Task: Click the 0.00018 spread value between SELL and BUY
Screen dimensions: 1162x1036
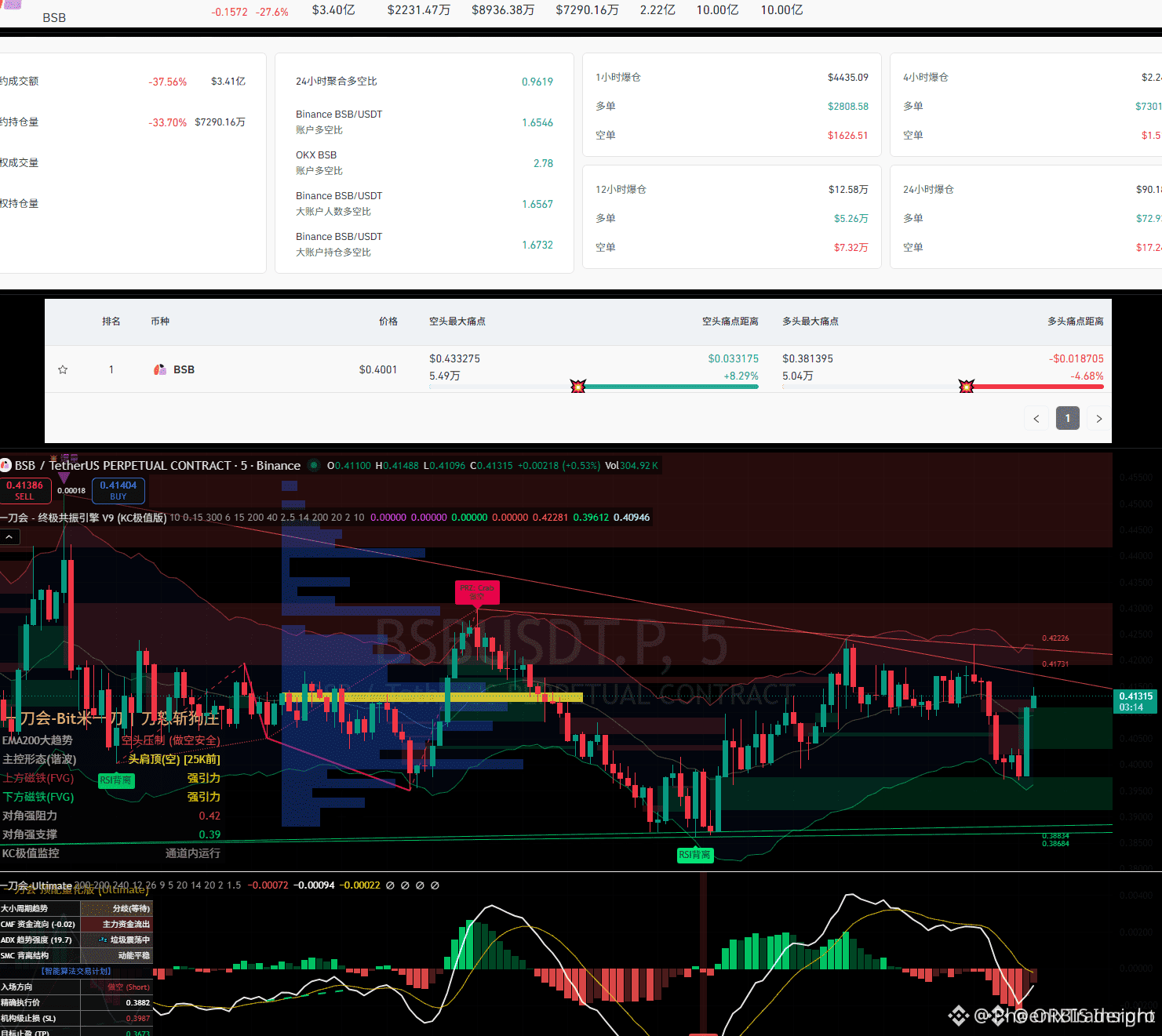Action: coord(71,491)
